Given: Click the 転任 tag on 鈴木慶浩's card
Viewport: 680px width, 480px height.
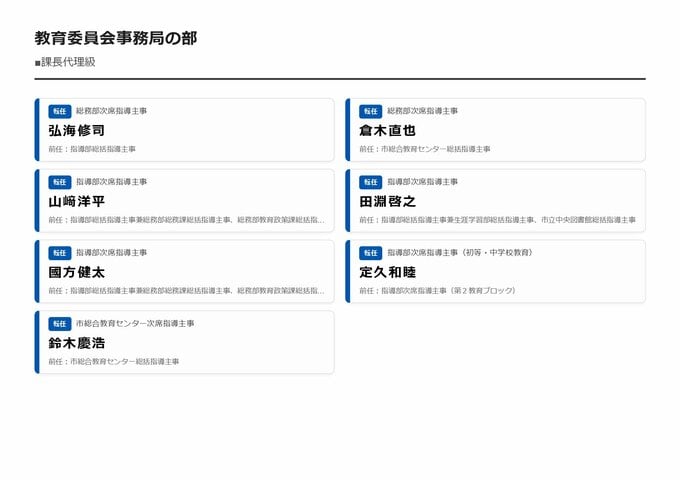Looking at the screenshot, I should [60, 324].
